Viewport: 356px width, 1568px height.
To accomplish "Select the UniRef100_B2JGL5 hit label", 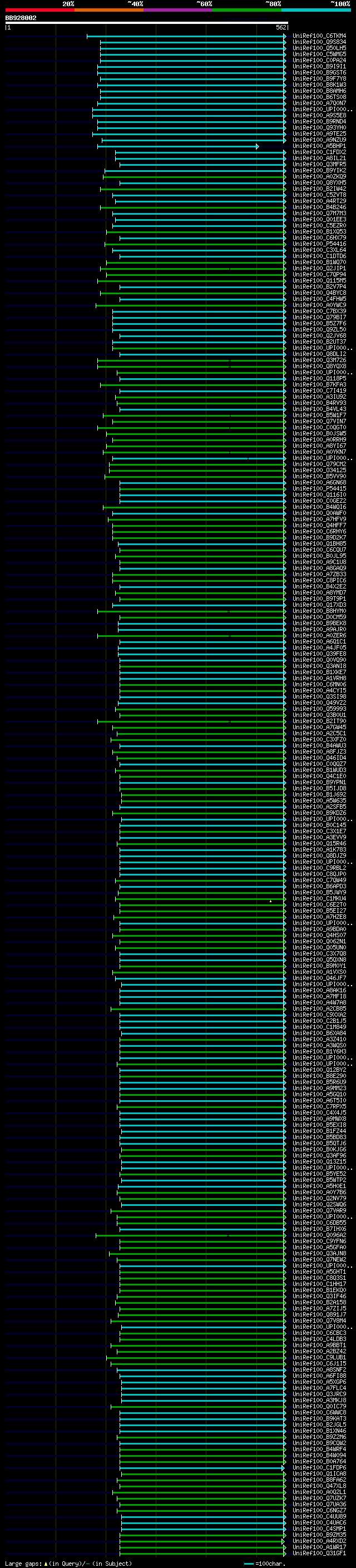I will tap(319, 1425).
